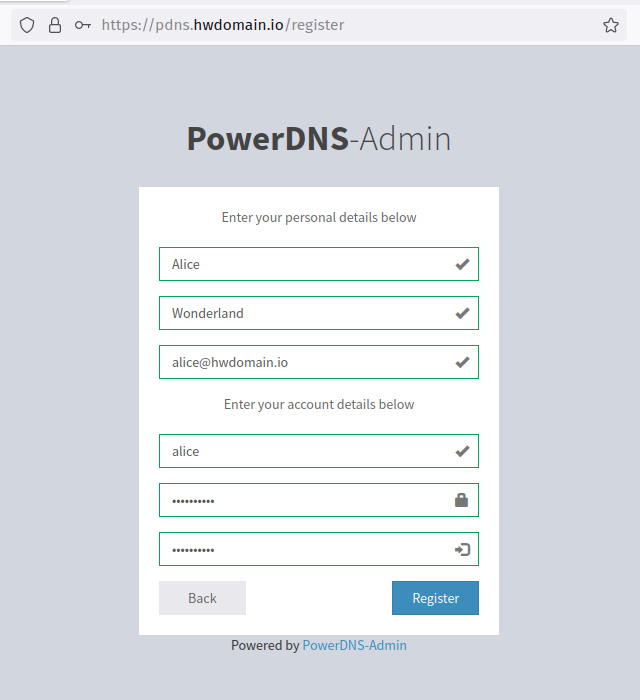640x700 pixels.
Task: Select the last name field containing Wonderland
Action: click(x=300, y=313)
